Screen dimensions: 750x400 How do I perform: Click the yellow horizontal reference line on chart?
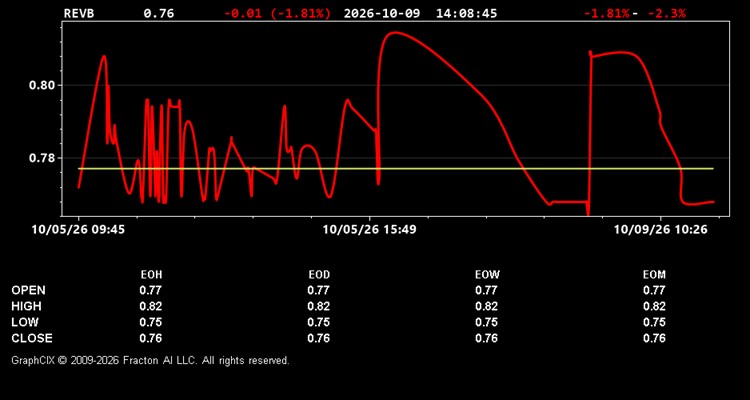(396, 168)
